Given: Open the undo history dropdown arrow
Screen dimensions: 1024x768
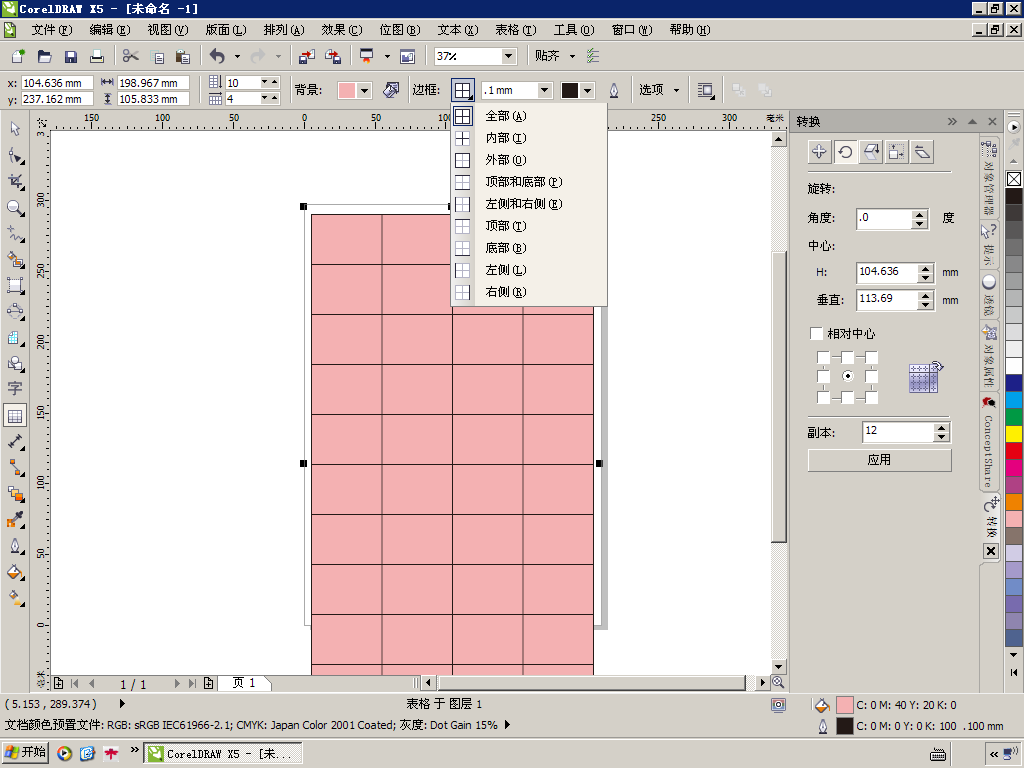Looking at the screenshot, I should pos(237,57).
